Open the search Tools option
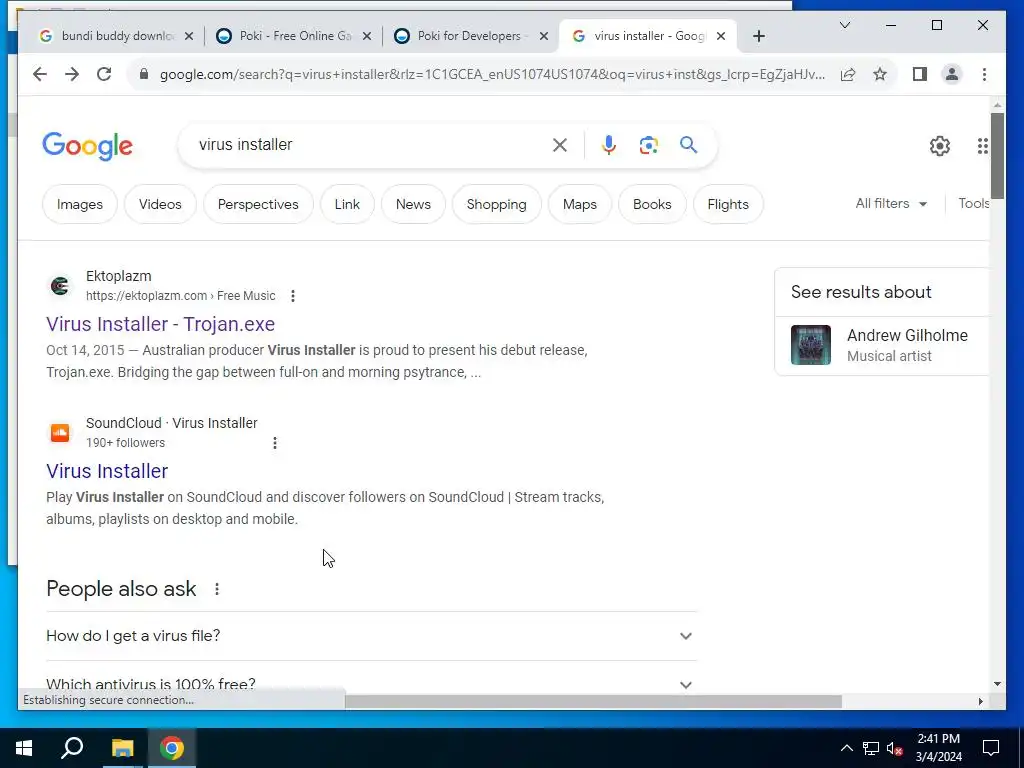The image size is (1024, 768). click(x=973, y=204)
